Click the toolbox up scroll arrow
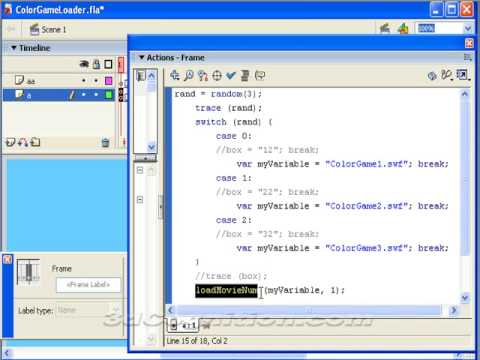 152,75
